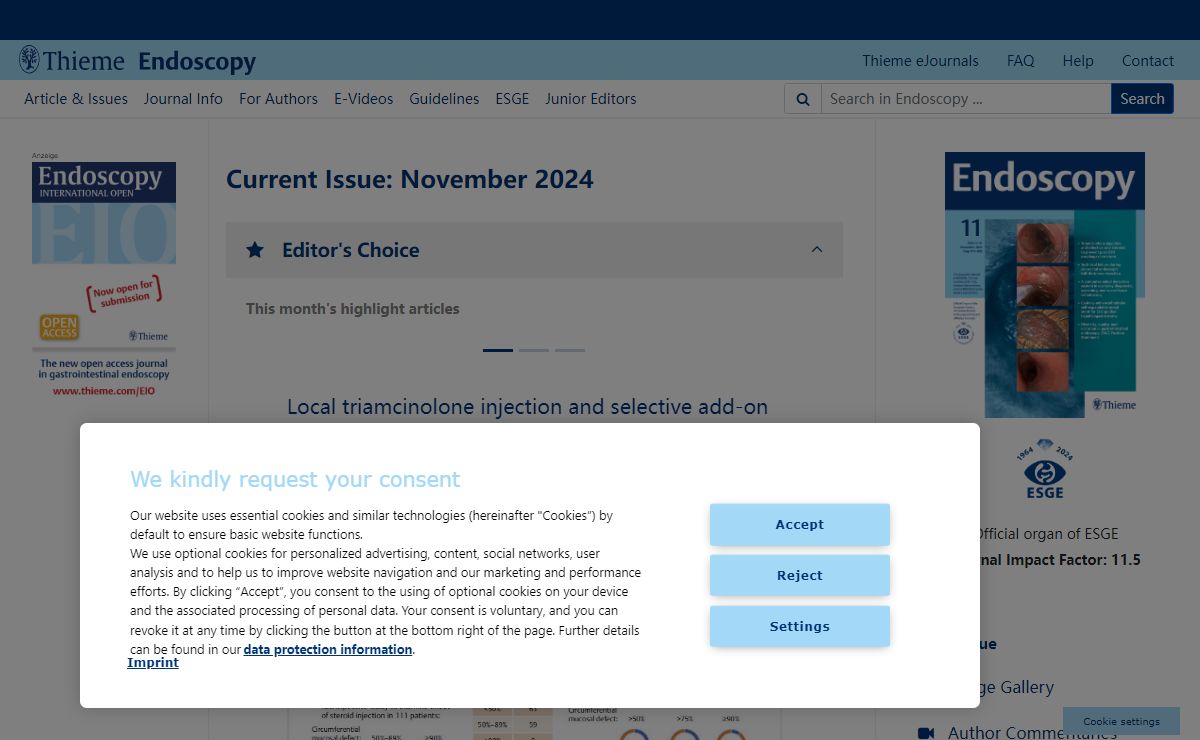
Task: Select the third carousel slide indicator
Action: [570, 350]
